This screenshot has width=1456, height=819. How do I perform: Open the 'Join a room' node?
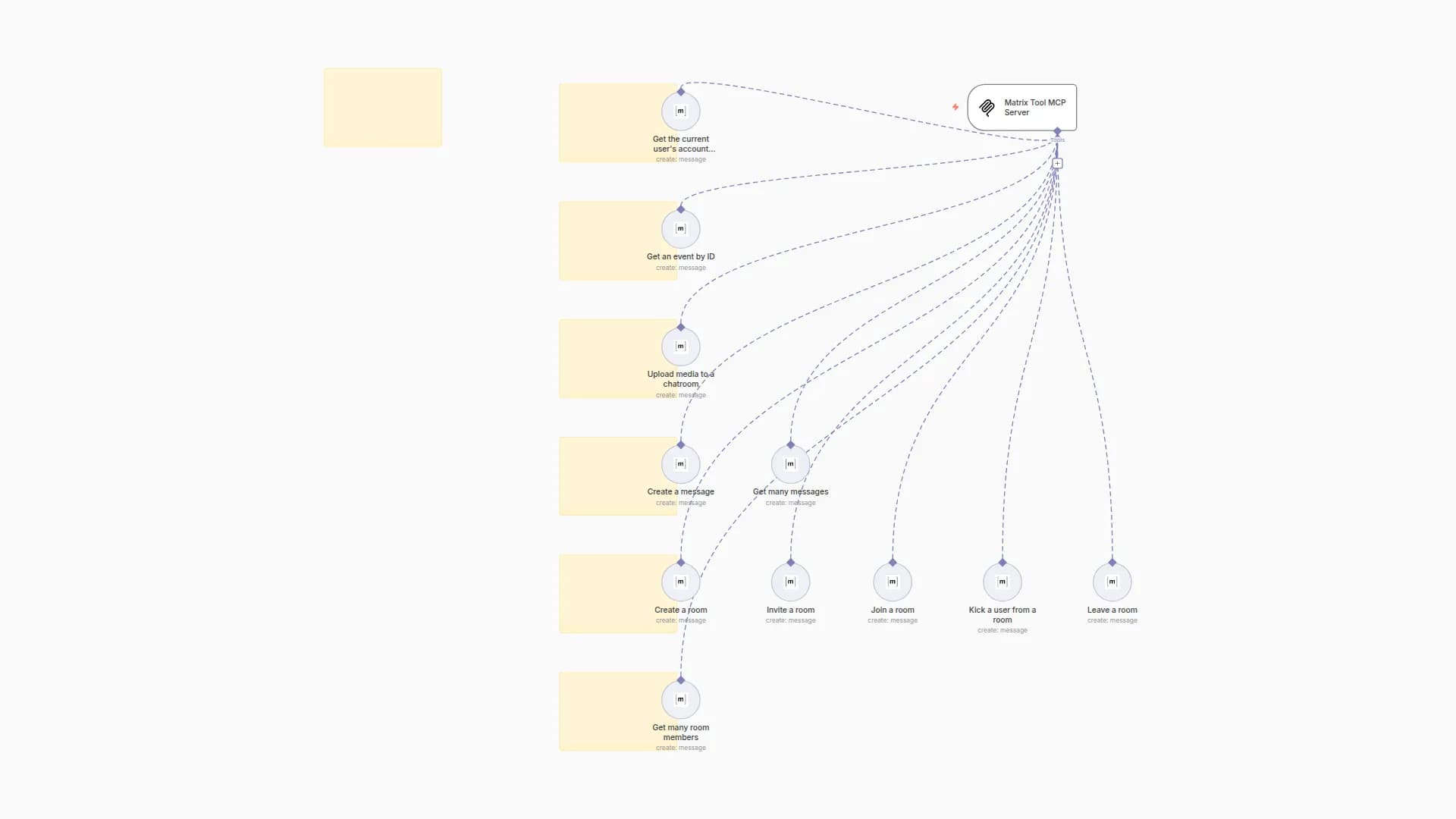pyautogui.click(x=893, y=582)
